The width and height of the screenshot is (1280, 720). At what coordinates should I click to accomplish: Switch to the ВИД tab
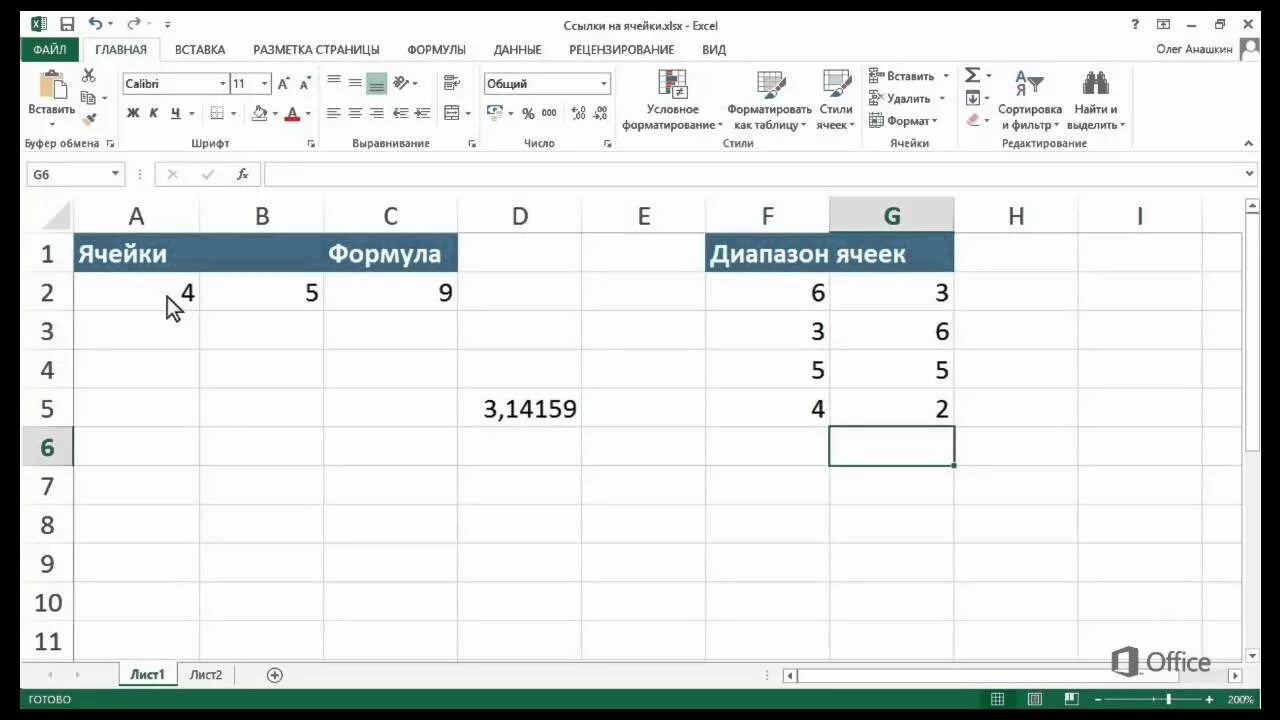click(x=714, y=49)
